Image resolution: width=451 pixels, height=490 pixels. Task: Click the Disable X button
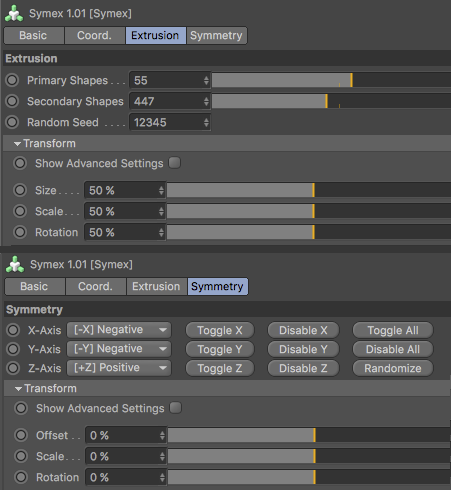tap(303, 330)
